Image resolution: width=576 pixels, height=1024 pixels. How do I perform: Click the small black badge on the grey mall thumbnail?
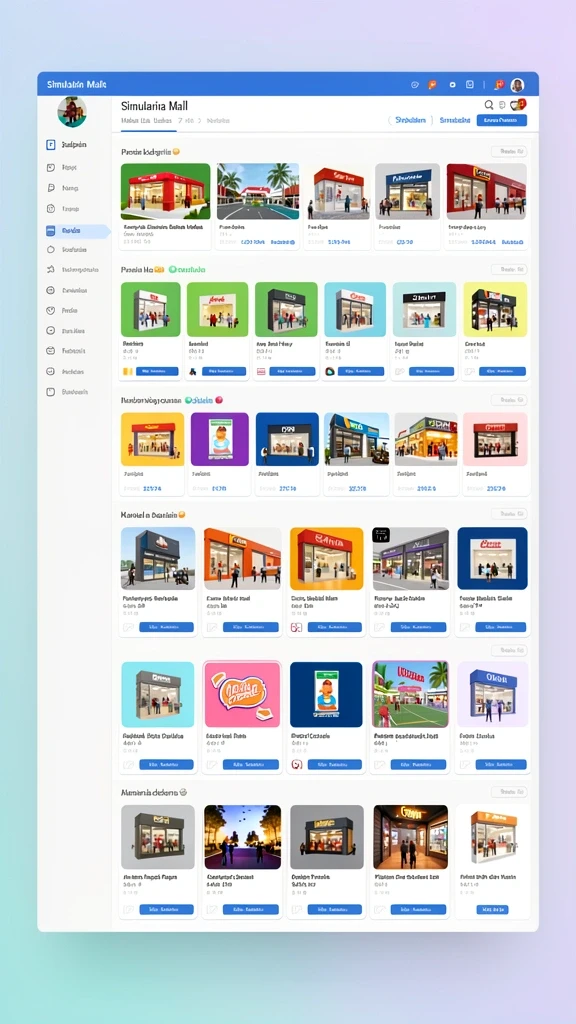381,536
